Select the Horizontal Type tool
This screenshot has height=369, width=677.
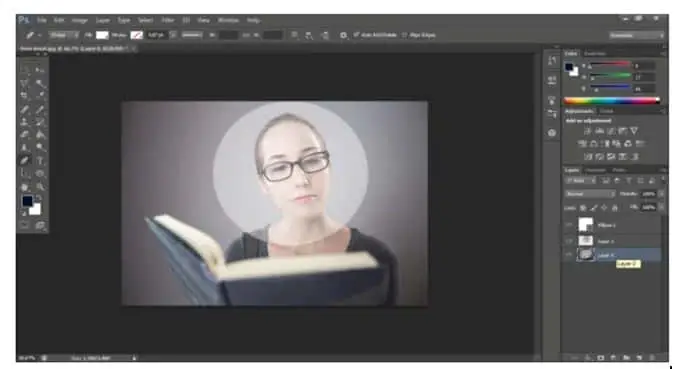40,161
